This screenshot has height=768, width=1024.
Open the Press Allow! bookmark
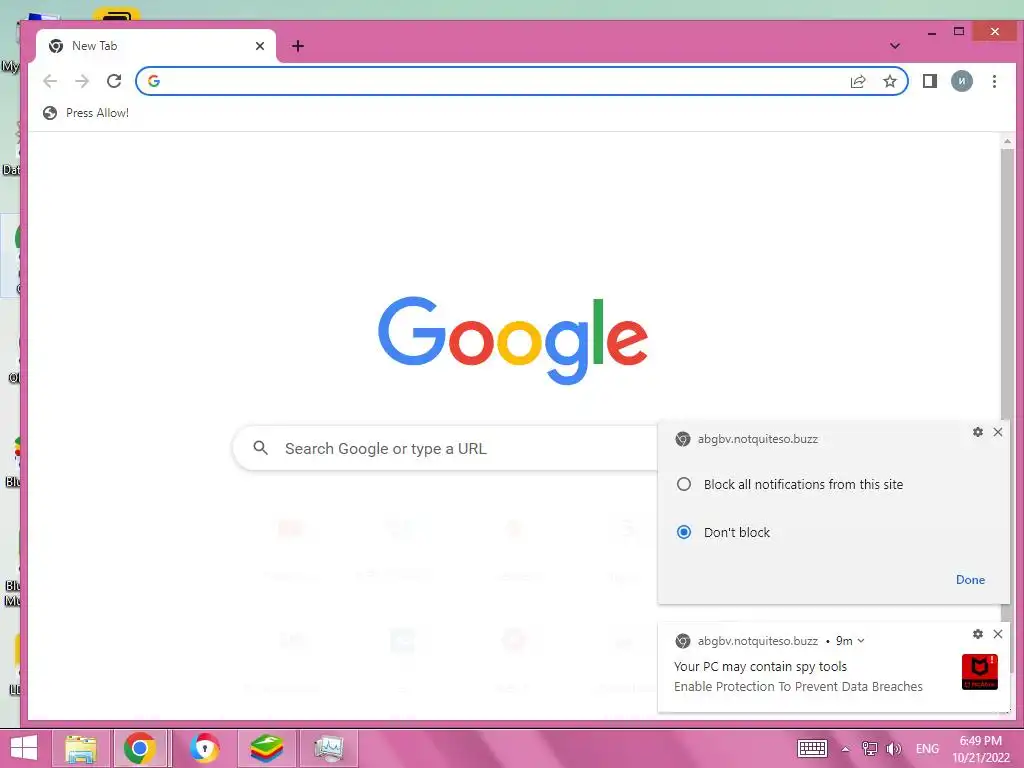(x=86, y=113)
